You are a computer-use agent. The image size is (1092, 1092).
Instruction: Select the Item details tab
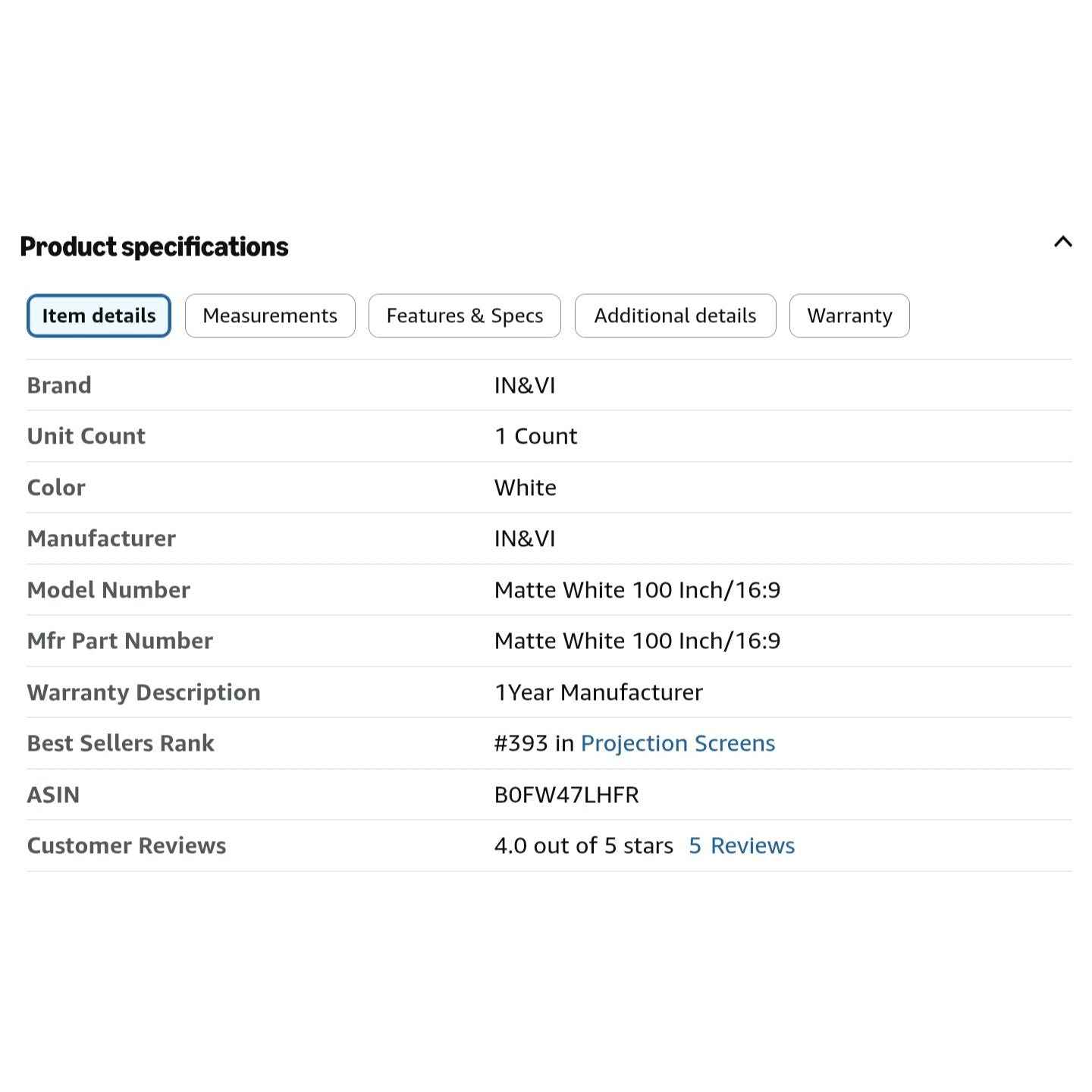coord(99,315)
